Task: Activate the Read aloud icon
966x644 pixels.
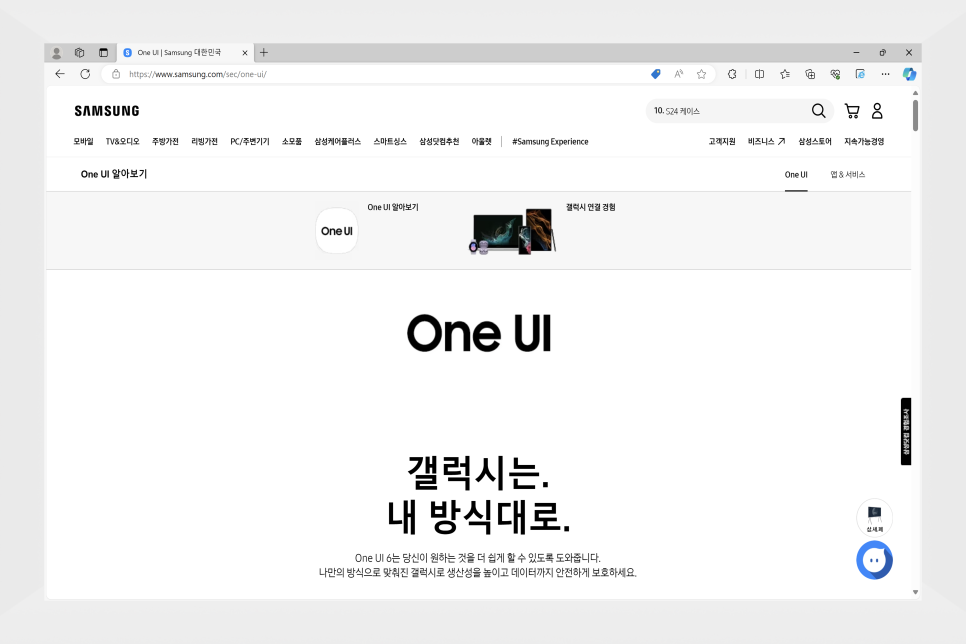Action: pyautogui.click(x=678, y=74)
